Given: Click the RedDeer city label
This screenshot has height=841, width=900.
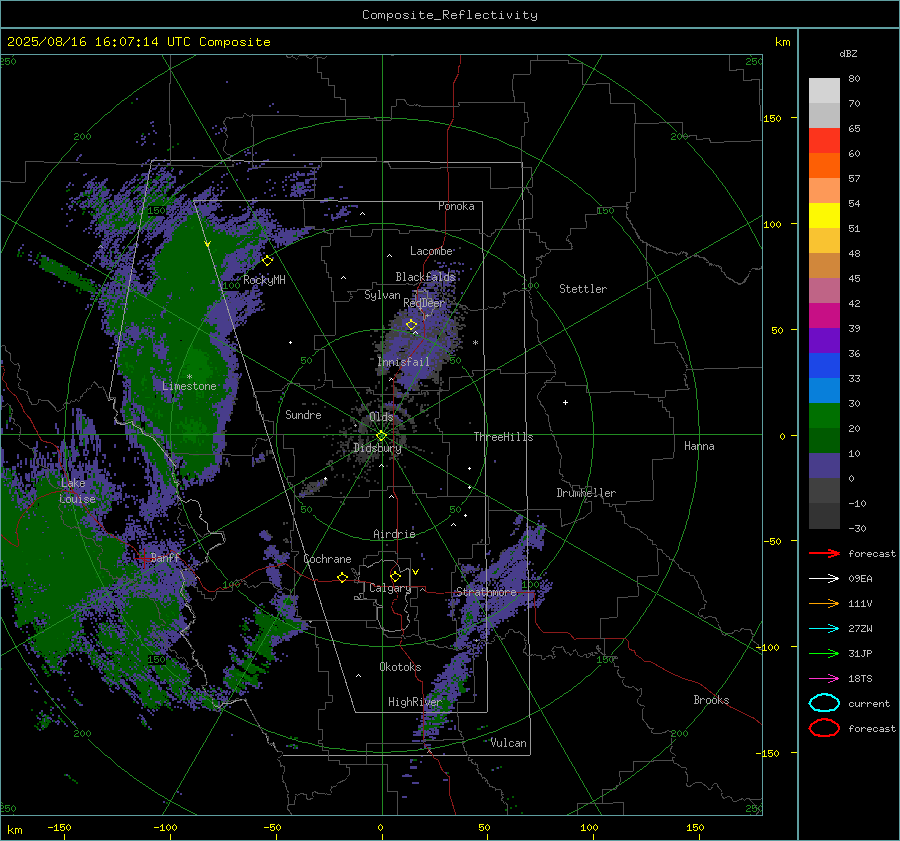Looking at the screenshot, I should point(424,303).
